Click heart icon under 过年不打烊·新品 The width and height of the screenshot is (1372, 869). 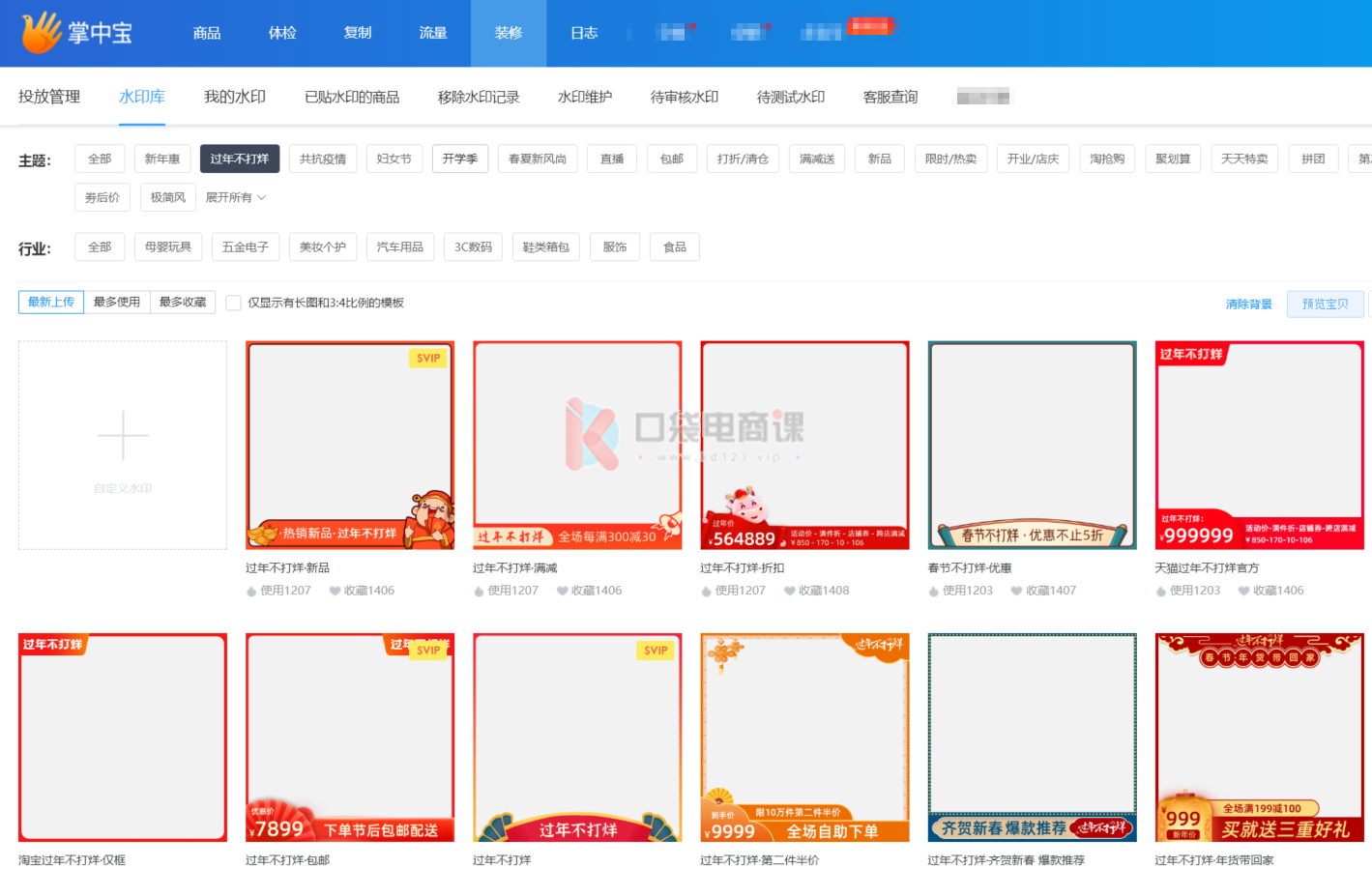(335, 591)
